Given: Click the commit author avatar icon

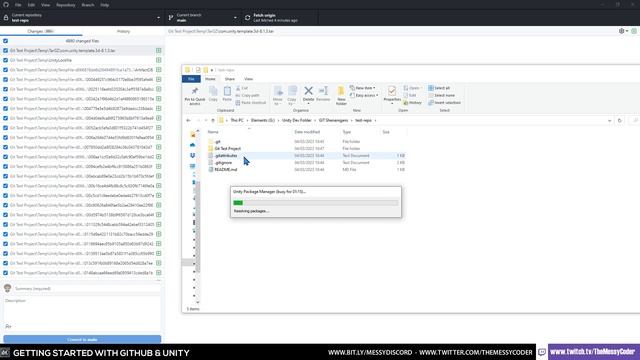Looking at the screenshot, I should [7, 289].
